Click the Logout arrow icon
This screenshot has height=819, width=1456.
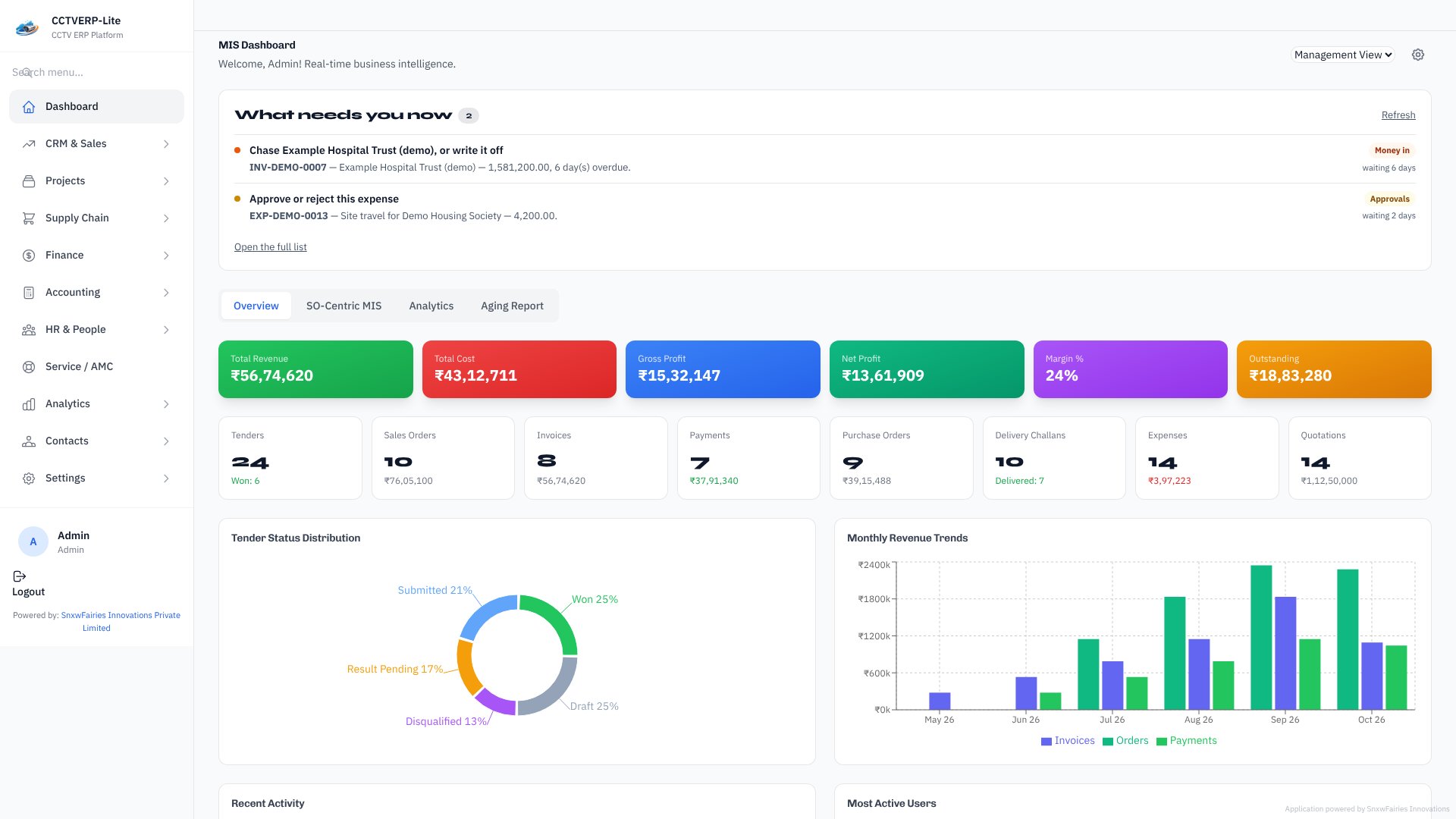(20, 576)
